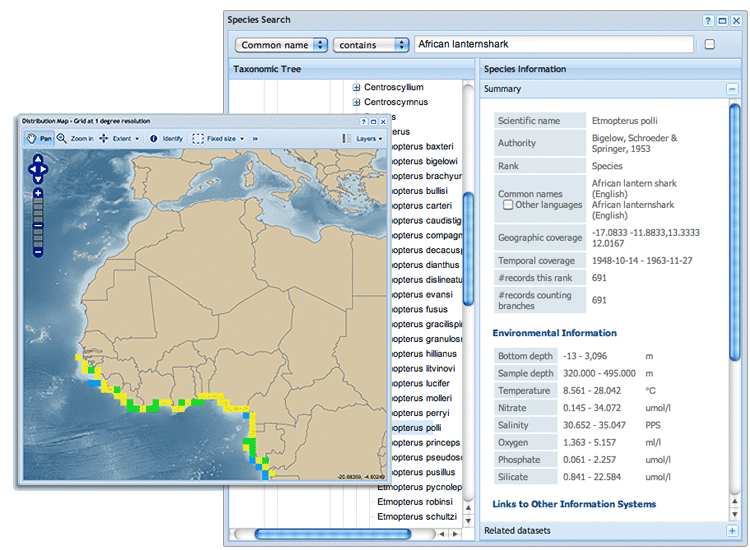Toggle Other languages checkbox

tap(508, 205)
